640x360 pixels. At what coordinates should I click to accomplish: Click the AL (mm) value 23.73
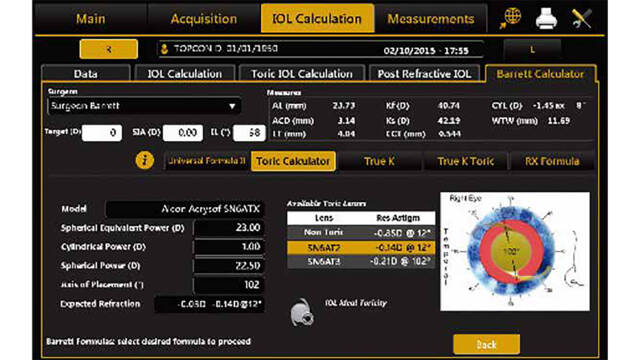343,106
